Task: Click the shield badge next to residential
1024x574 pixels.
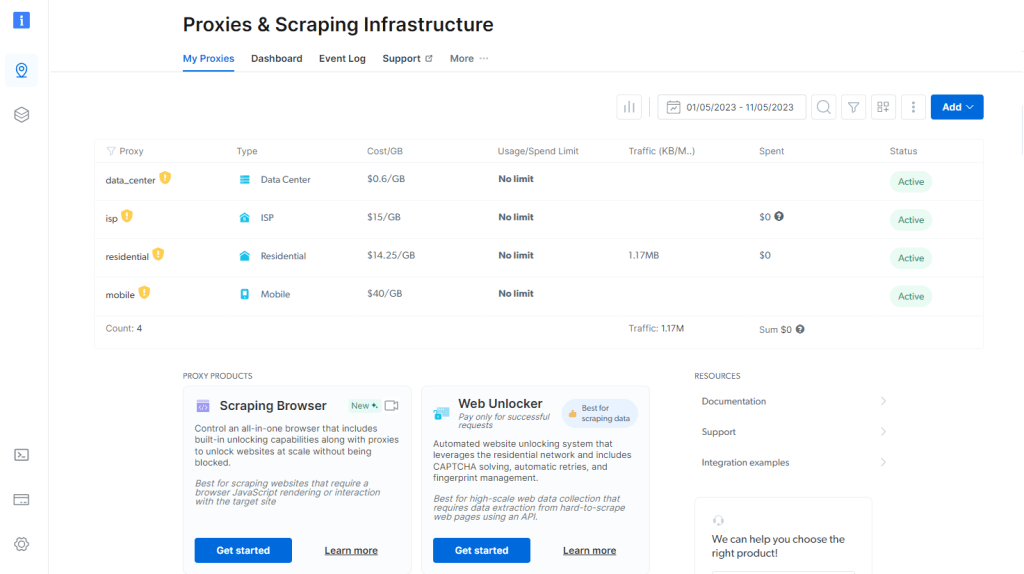Action: tap(158, 254)
